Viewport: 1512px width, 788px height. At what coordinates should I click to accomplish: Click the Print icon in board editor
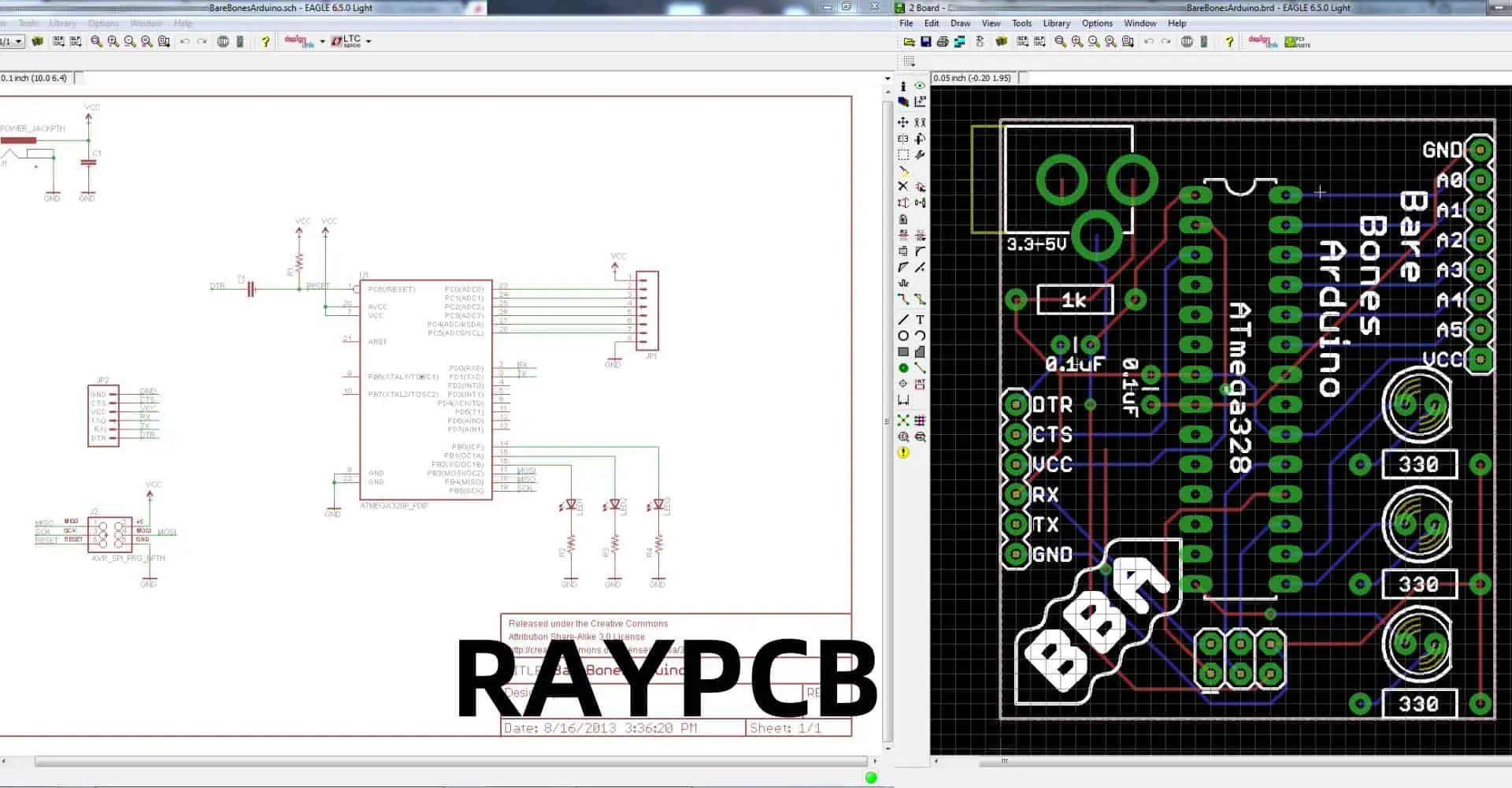coord(943,42)
